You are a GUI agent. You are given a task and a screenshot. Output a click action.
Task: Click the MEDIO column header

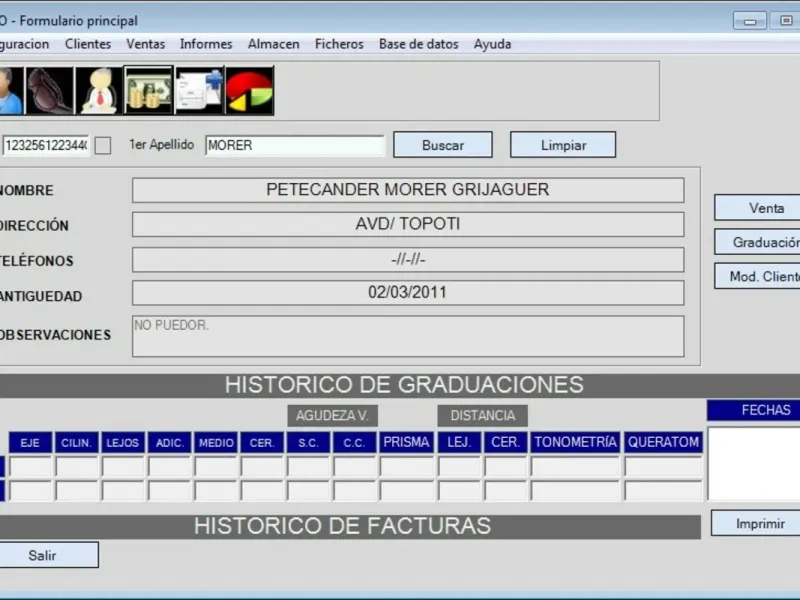(x=216, y=442)
